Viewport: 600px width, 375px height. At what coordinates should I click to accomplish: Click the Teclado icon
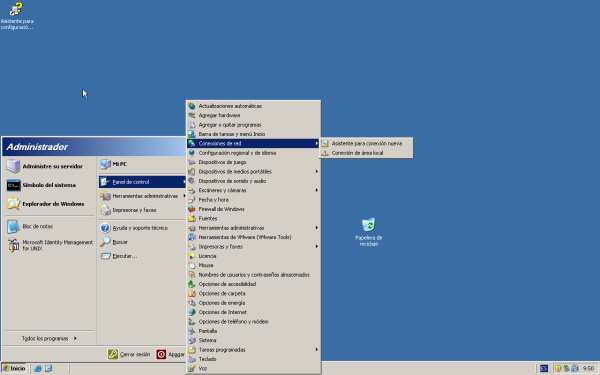click(192, 359)
